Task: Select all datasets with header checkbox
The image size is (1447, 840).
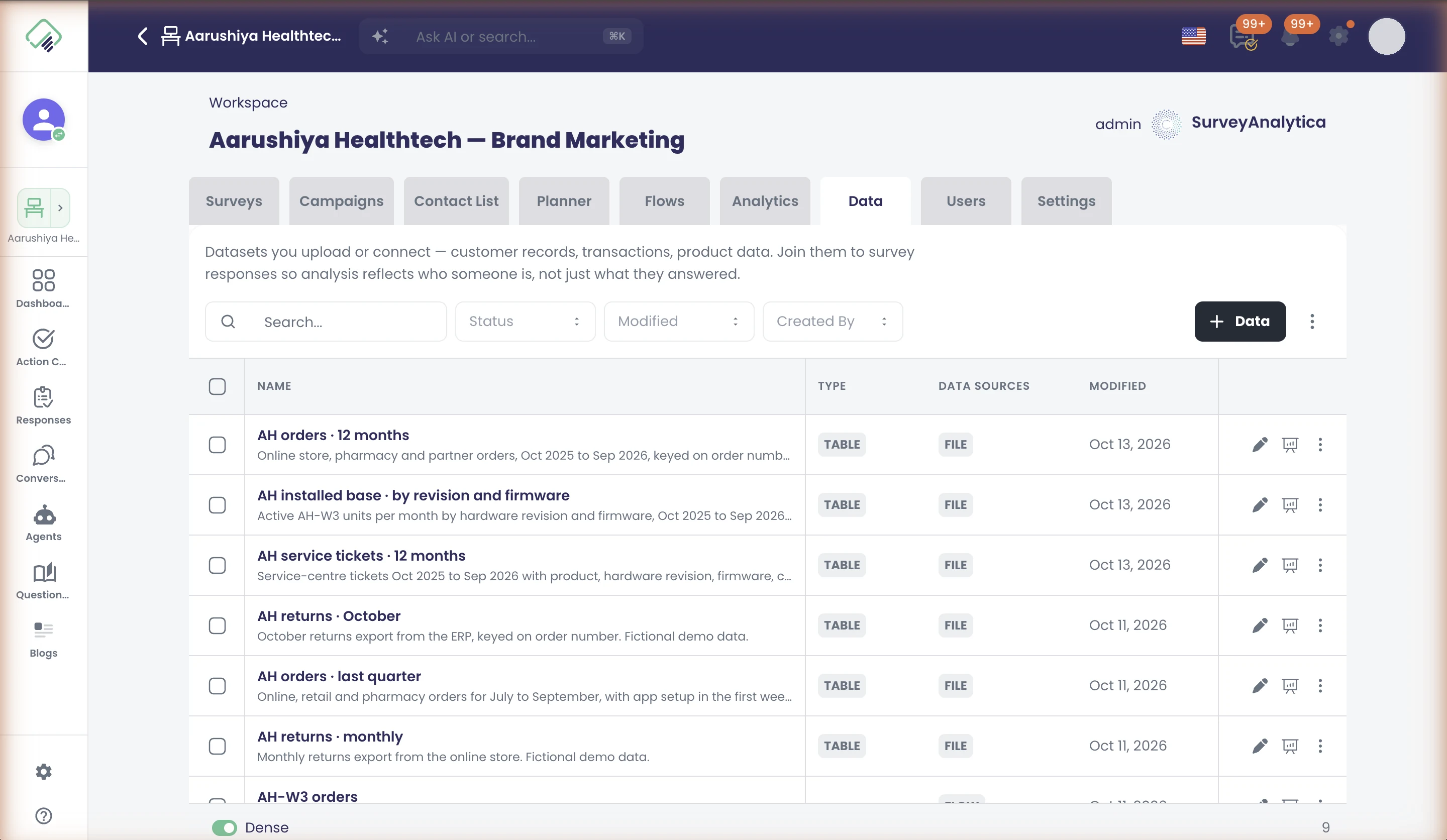Action: pyautogui.click(x=217, y=386)
